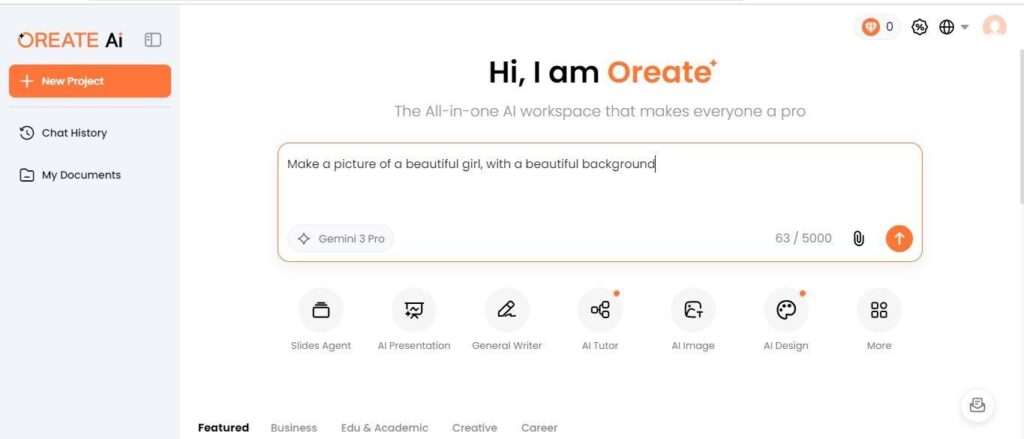
Task: Select the Creative tab
Action: pos(474,428)
